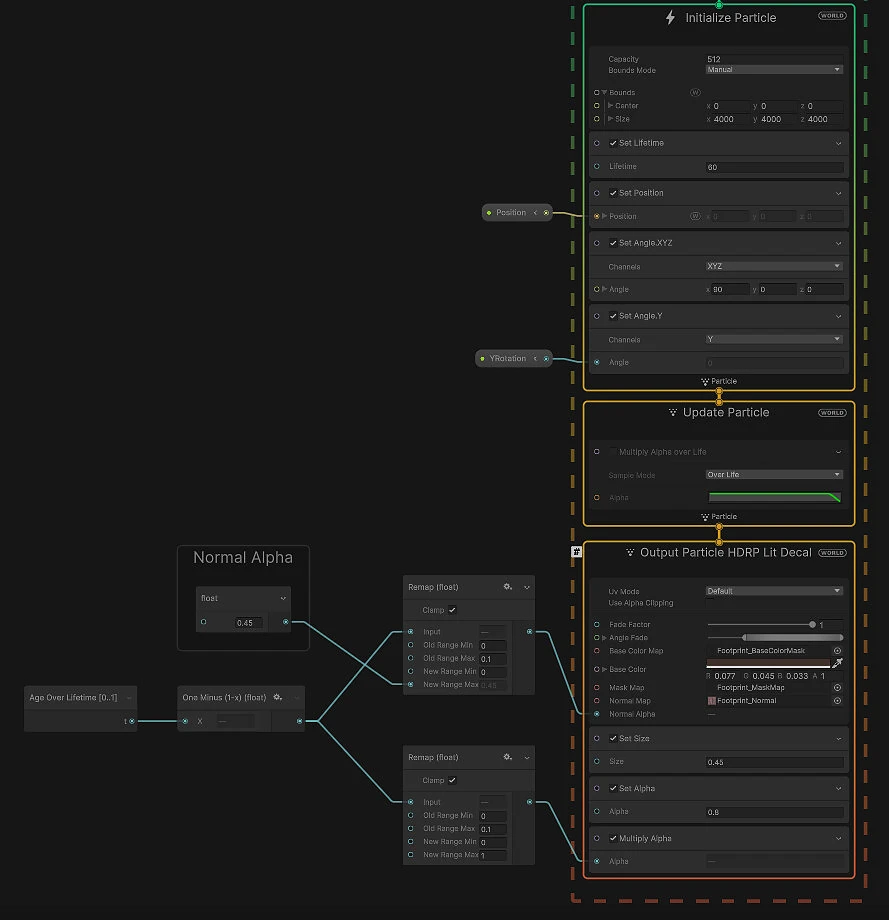This screenshot has height=920, width=889.
Task: Click the Bounds space W icon
Action: click(x=695, y=92)
